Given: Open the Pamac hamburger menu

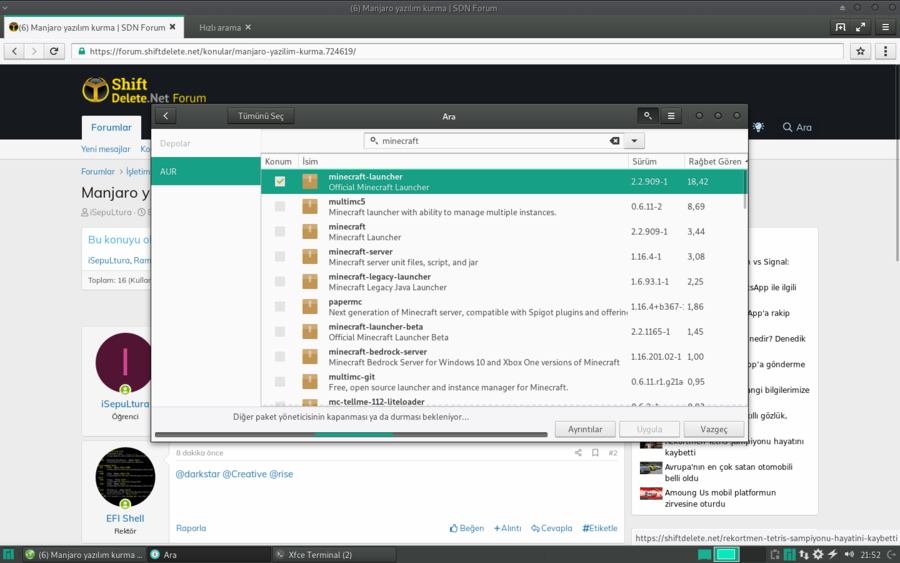Looking at the screenshot, I should pos(671,116).
